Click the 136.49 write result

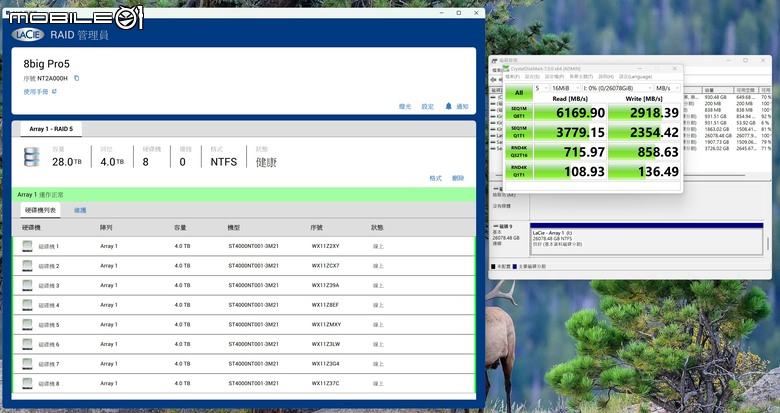tap(644, 171)
